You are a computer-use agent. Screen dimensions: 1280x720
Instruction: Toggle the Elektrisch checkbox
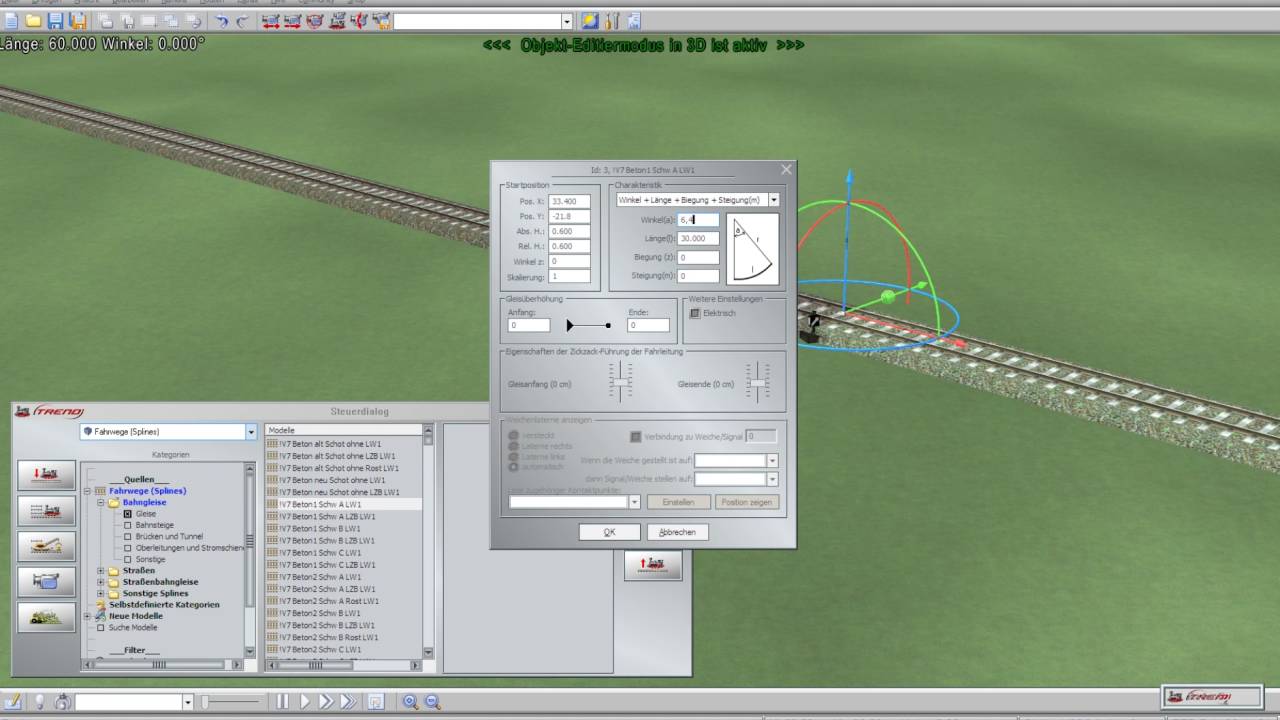pyautogui.click(x=695, y=313)
